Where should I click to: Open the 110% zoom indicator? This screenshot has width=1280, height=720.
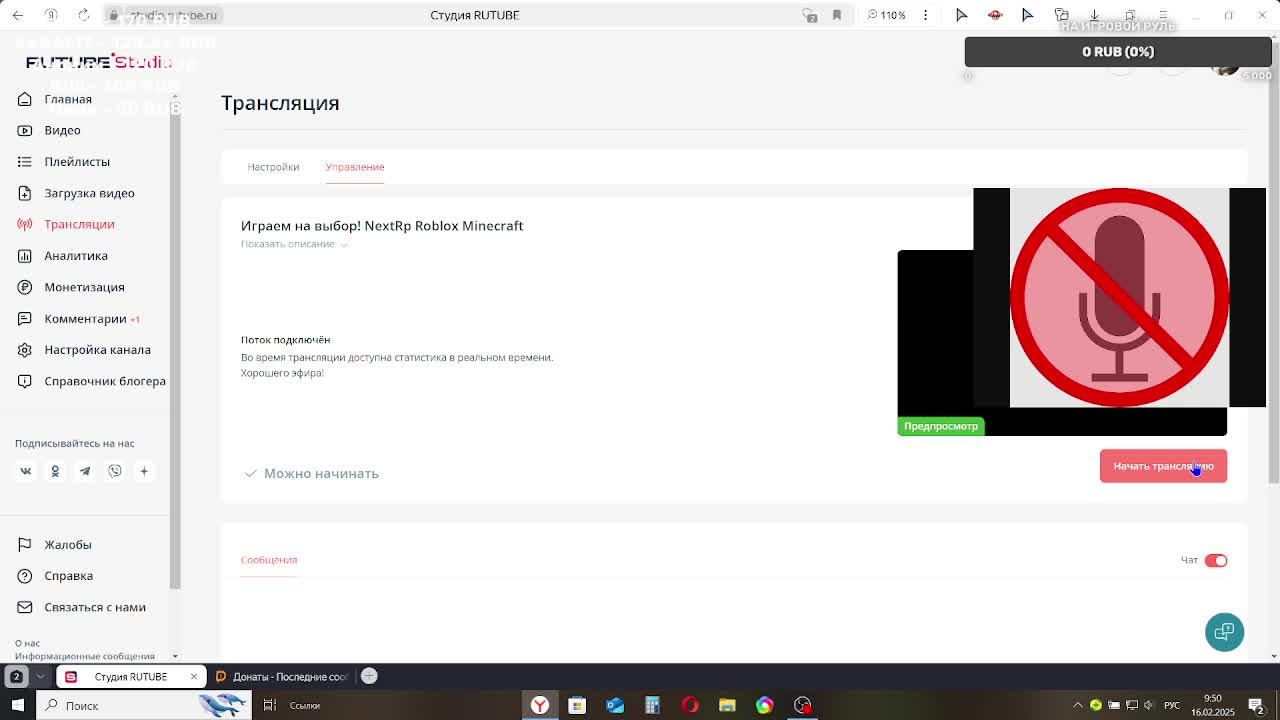(x=886, y=15)
